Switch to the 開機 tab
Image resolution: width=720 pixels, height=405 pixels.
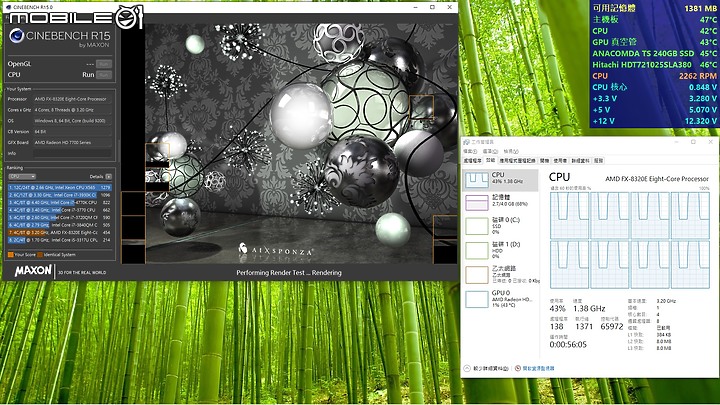click(x=545, y=161)
